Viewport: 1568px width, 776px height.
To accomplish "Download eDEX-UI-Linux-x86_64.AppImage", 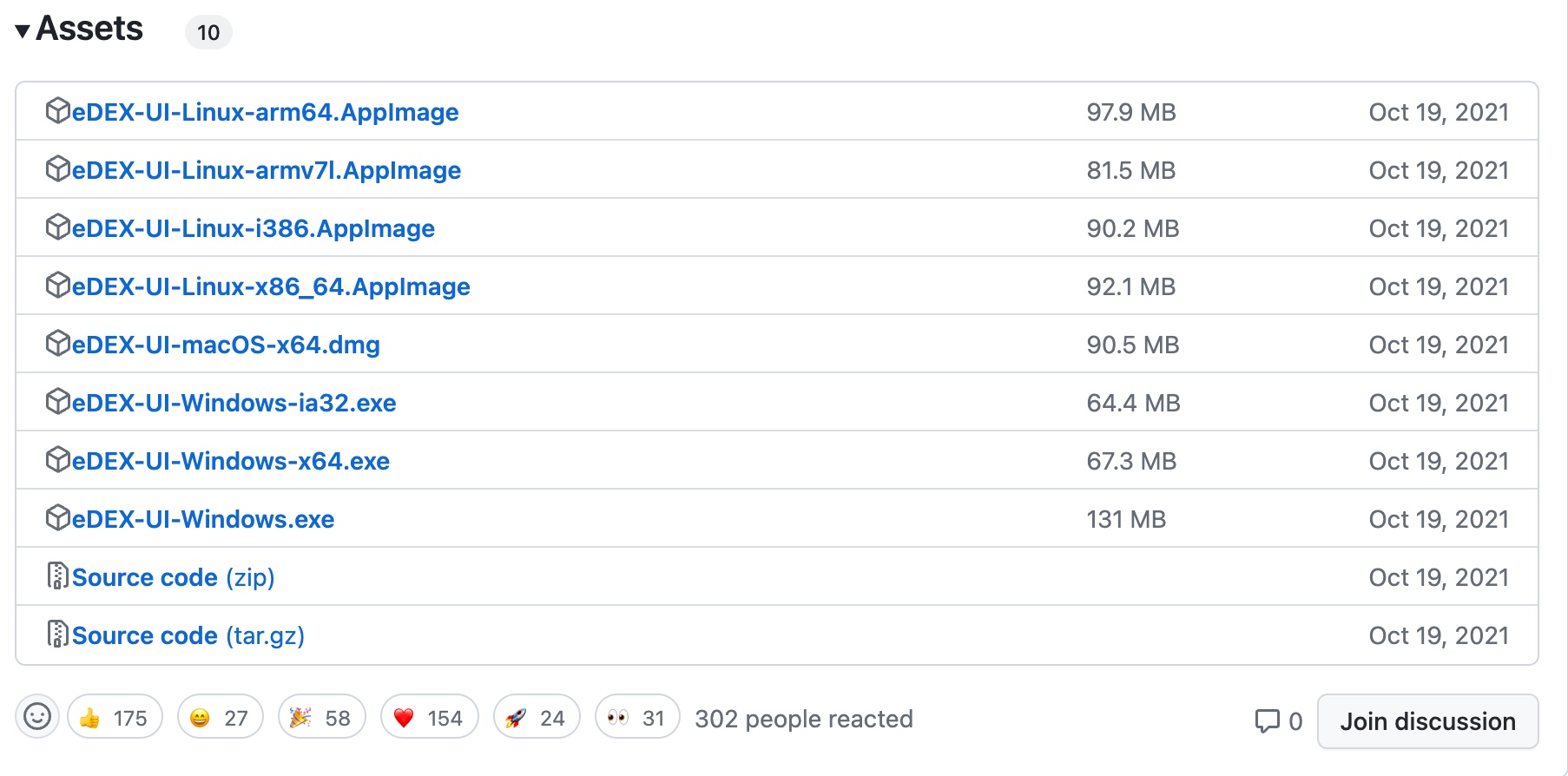I will pos(271,286).
